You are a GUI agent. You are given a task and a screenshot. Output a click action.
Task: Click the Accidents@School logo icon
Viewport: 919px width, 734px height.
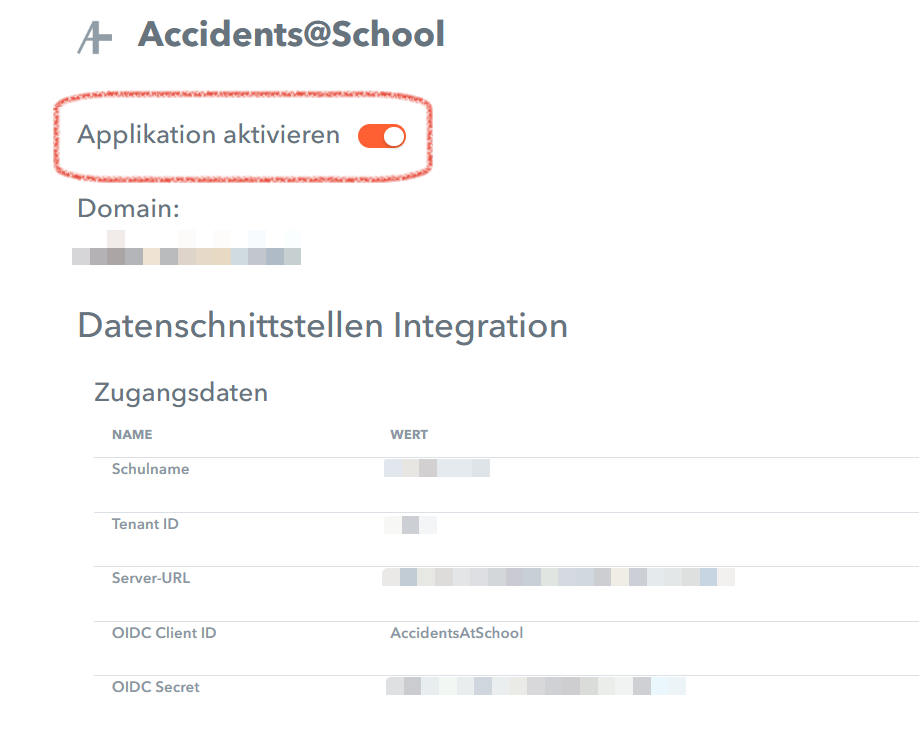(x=94, y=37)
